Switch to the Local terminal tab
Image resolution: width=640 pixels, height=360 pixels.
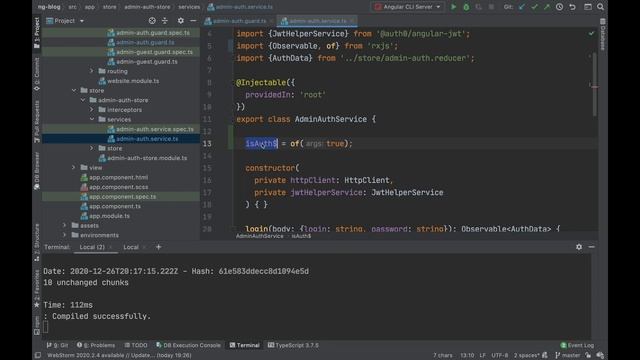(x=133, y=247)
